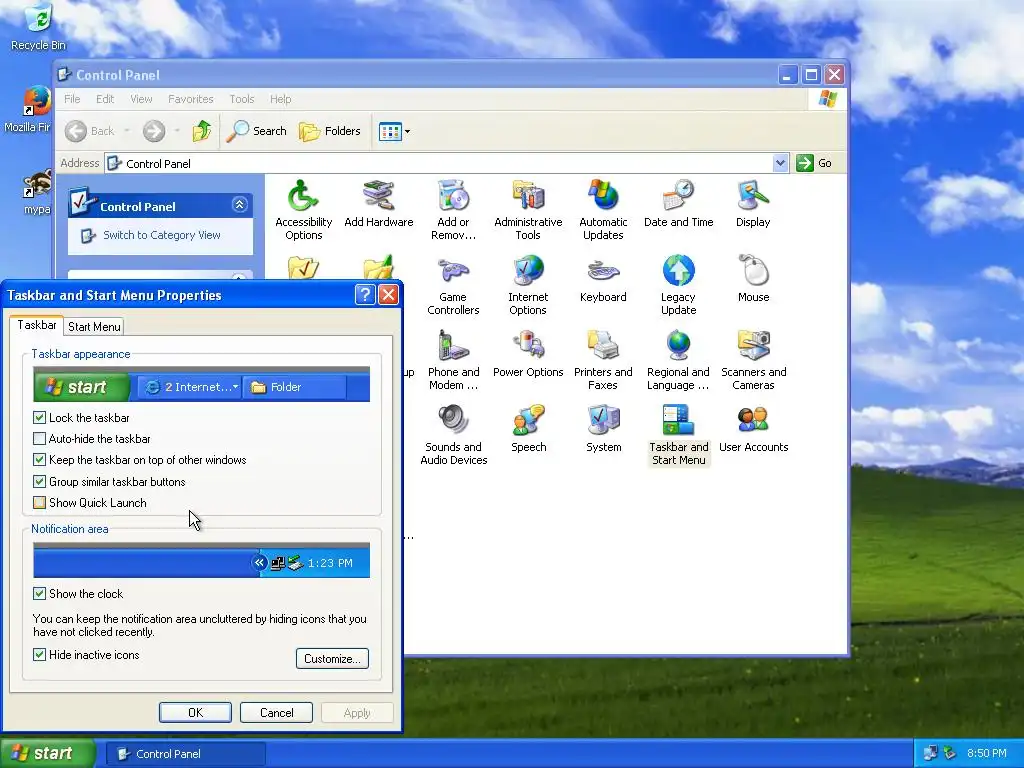
Task: Enable Show Quick Launch checkbox
Action: pyautogui.click(x=39, y=503)
